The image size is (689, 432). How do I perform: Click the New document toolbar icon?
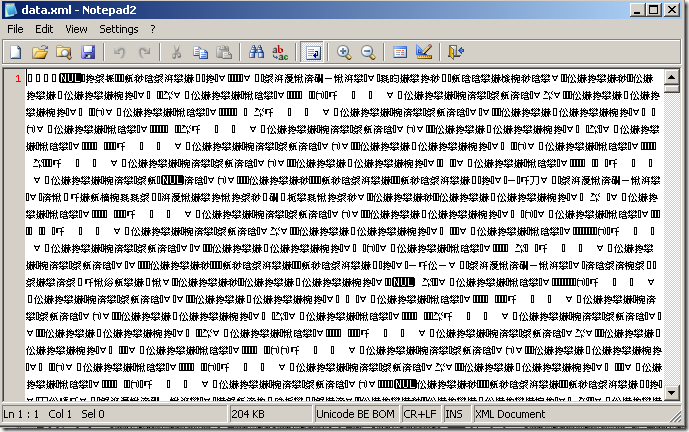(x=16, y=52)
